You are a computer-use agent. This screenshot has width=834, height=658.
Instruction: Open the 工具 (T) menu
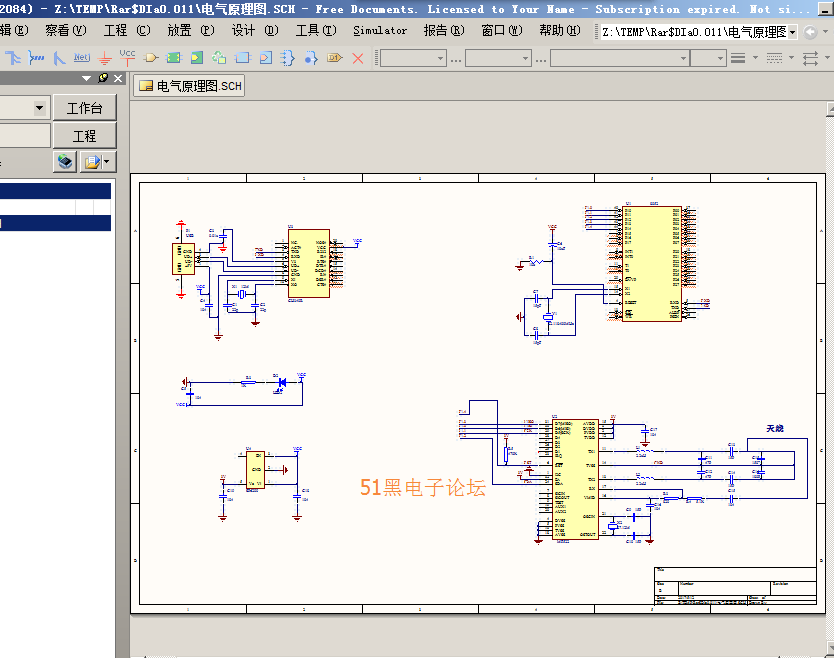click(x=316, y=31)
